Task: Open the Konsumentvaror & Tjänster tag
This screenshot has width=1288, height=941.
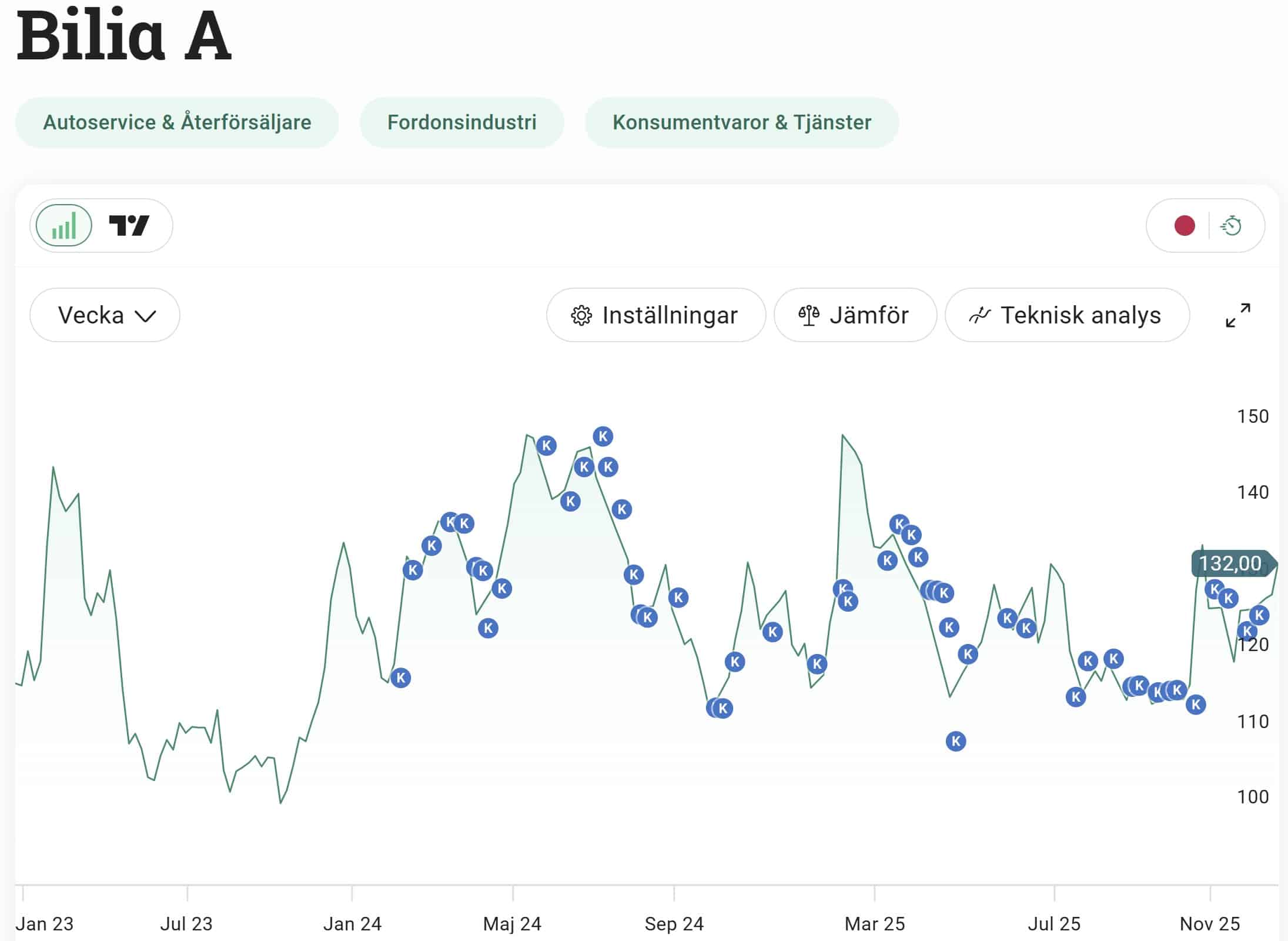Action: [x=741, y=122]
